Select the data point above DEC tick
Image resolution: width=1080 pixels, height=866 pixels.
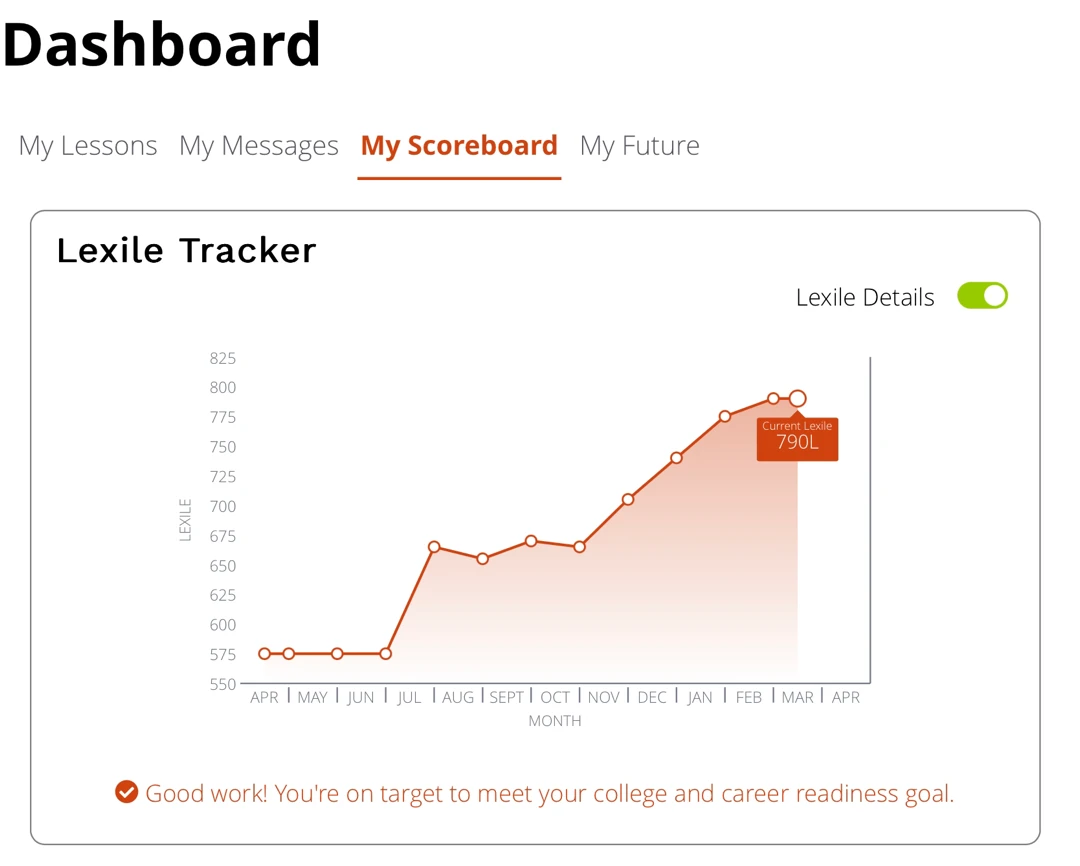tap(628, 499)
